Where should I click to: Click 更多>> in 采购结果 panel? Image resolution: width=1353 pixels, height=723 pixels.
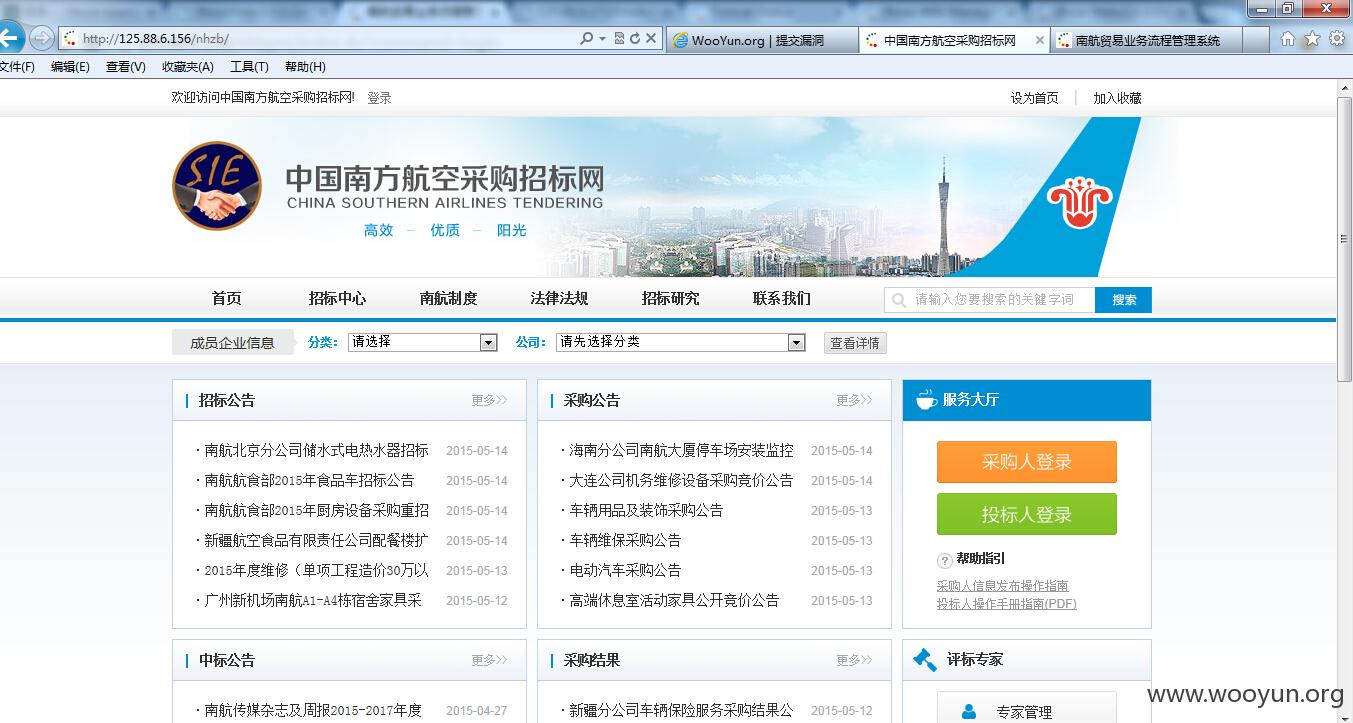click(x=855, y=660)
